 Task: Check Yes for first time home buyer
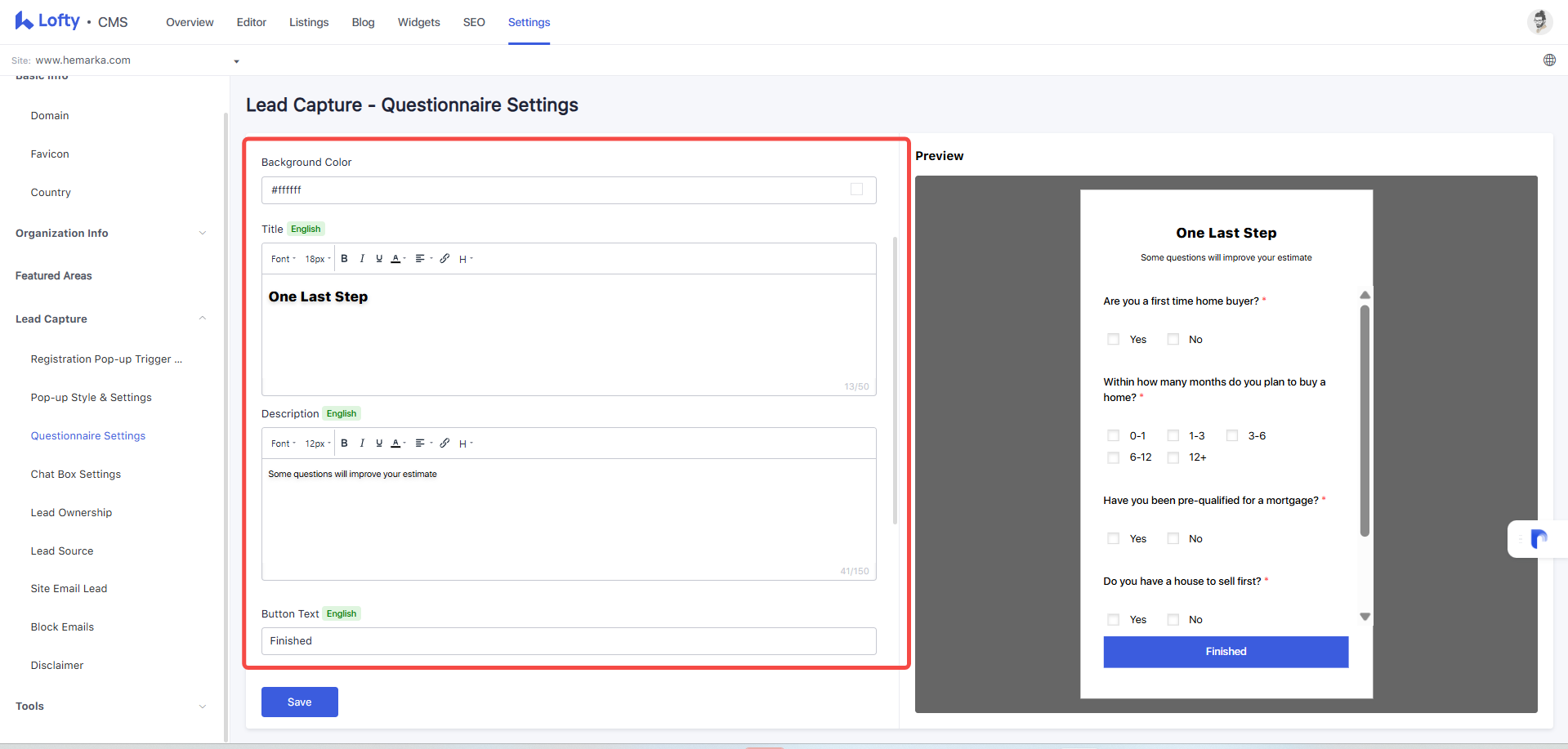(x=1113, y=339)
